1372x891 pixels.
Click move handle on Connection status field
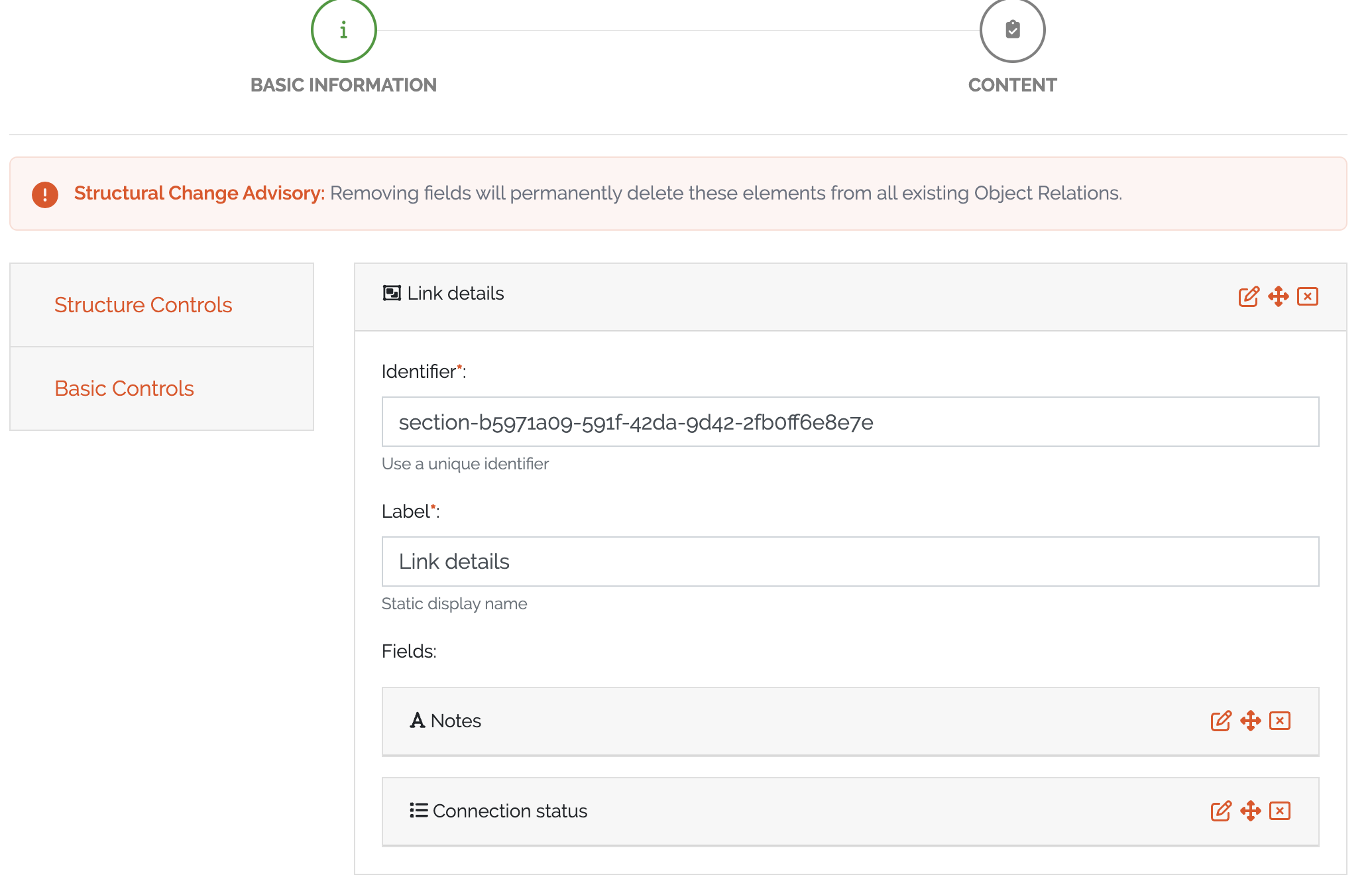coord(1250,811)
